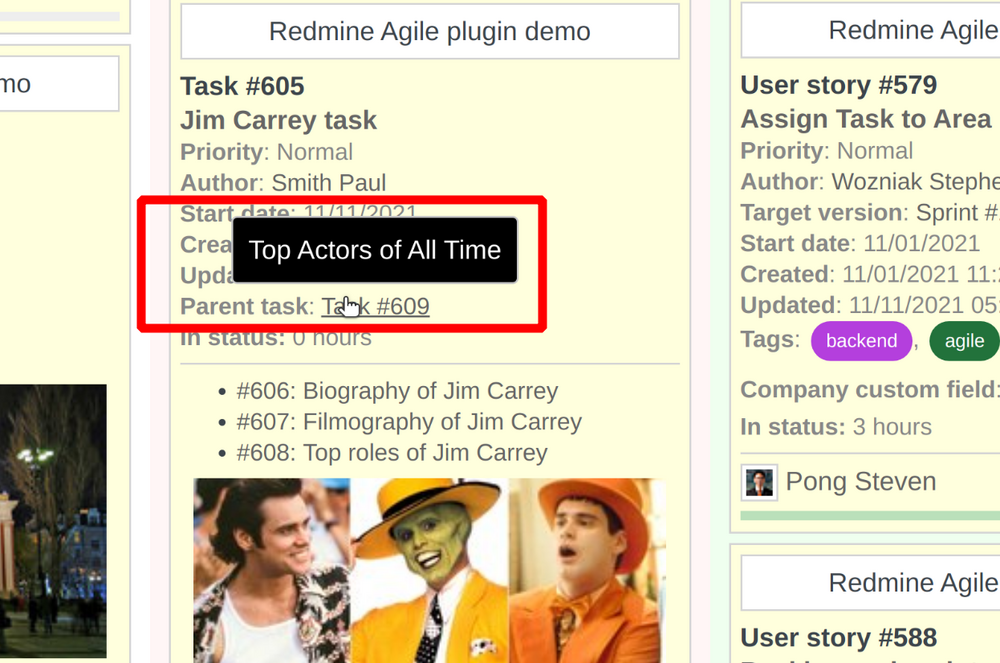Select the Jim Carrey task name
The width and height of the screenshot is (1000, 663).
coord(278,120)
